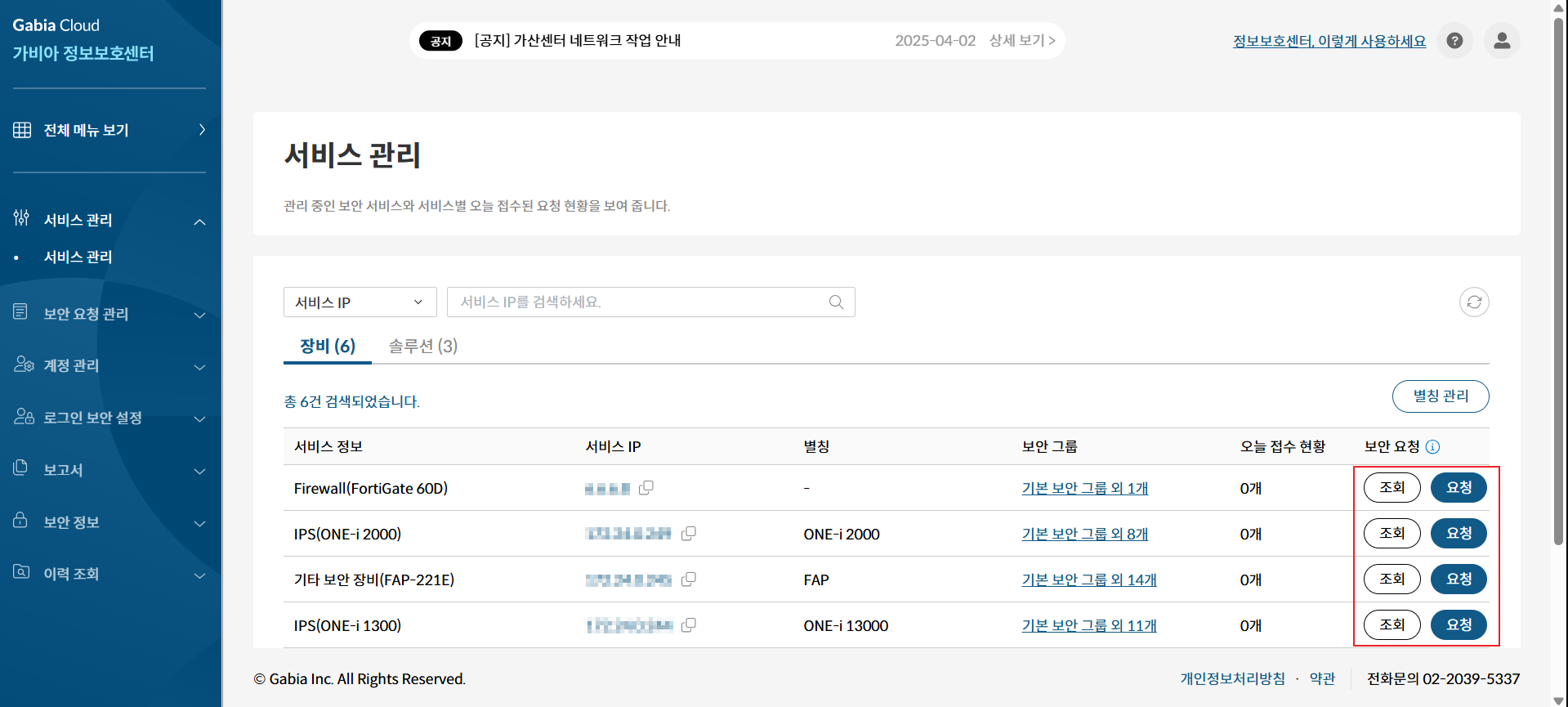Open the user profile icon
1568x707 pixels.
point(1501,41)
